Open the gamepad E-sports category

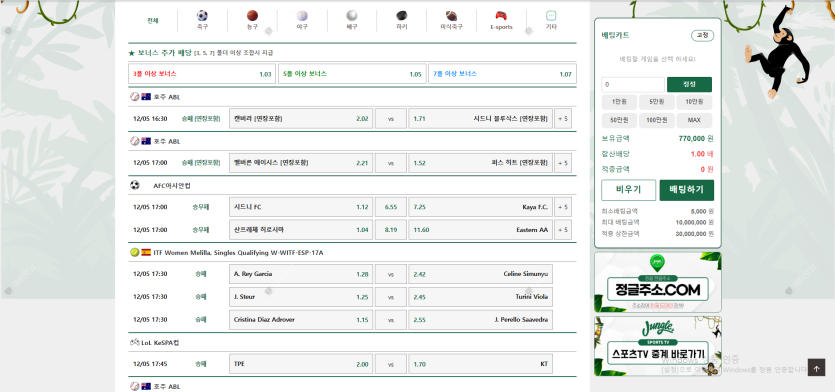(x=501, y=21)
